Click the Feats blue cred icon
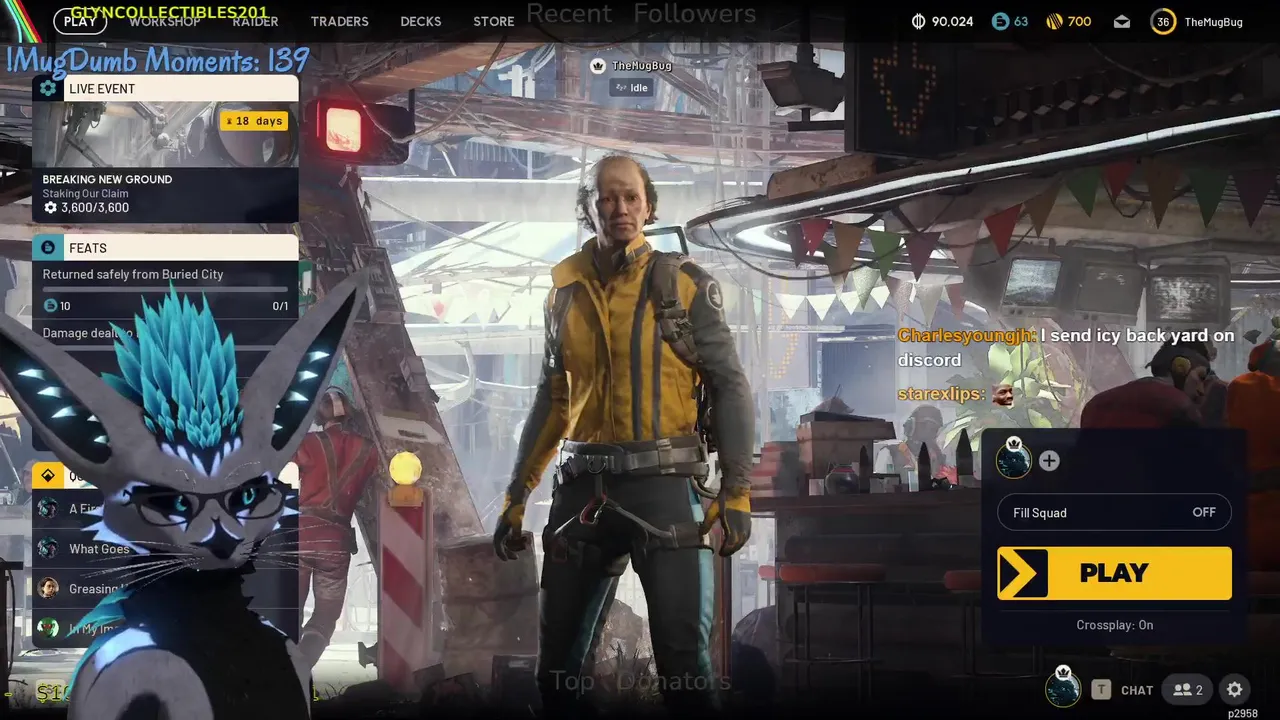Image resolution: width=1280 pixels, height=720 pixels. (48, 247)
